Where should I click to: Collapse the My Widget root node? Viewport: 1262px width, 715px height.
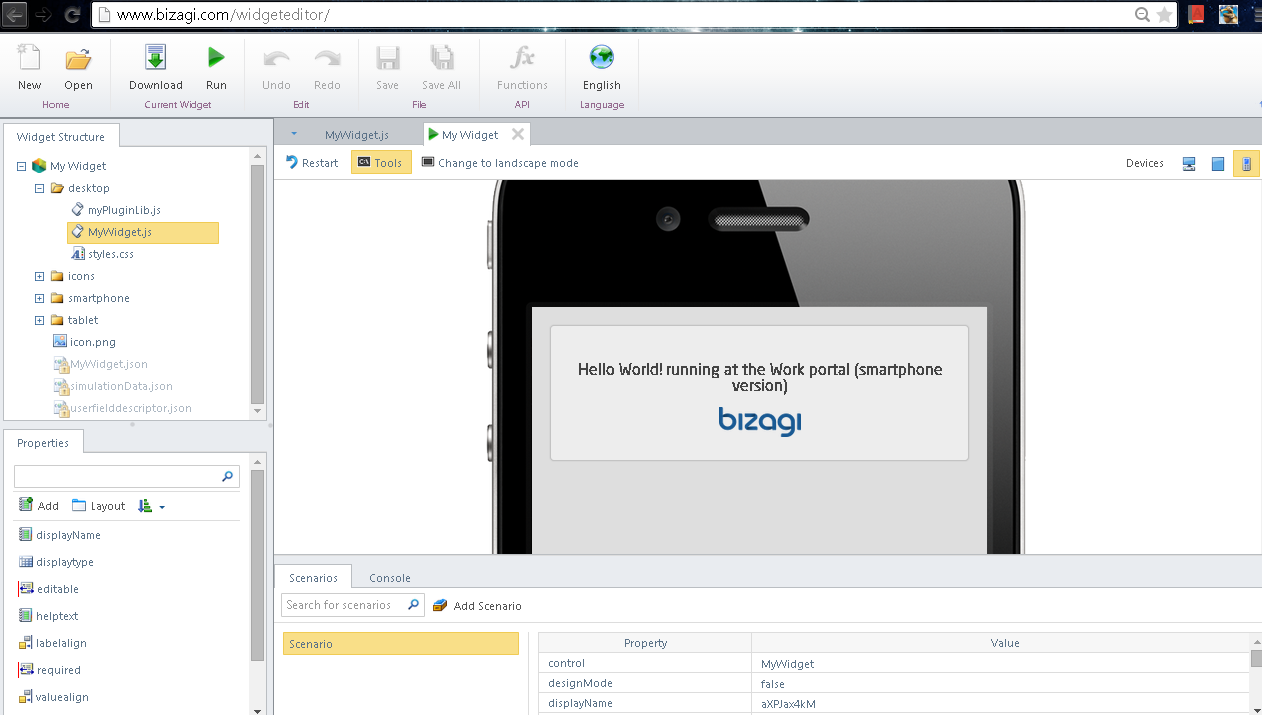pyautogui.click(x=22, y=166)
